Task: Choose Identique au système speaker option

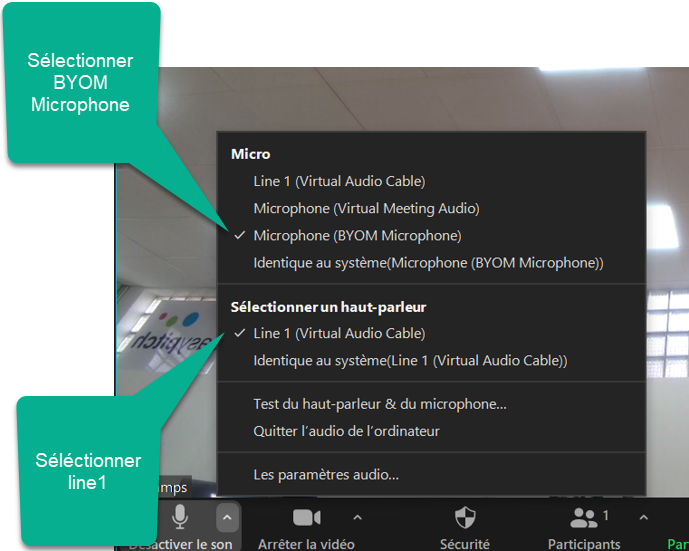Action: (x=410, y=360)
